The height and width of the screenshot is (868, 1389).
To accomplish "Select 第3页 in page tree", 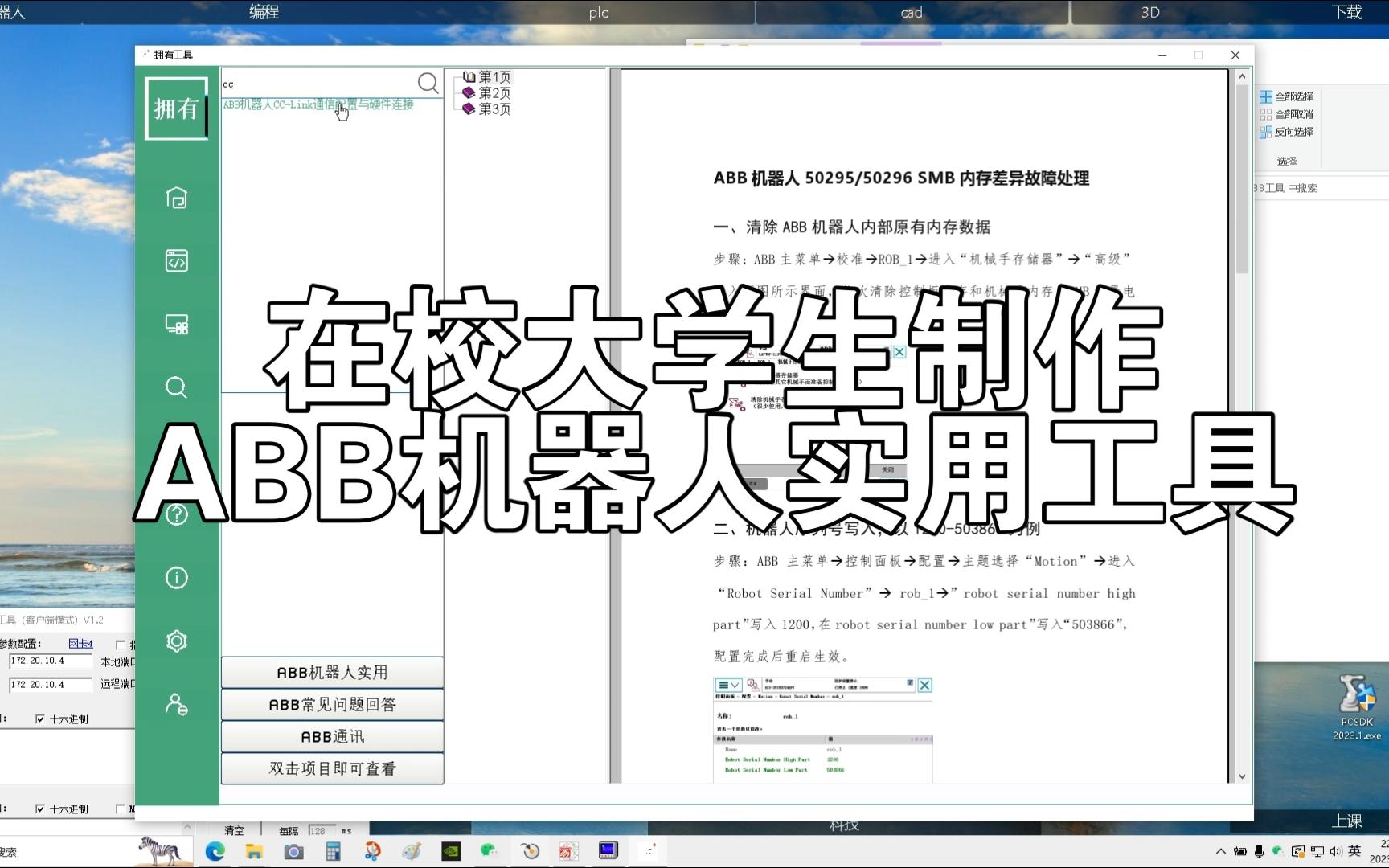I will coord(494,108).
